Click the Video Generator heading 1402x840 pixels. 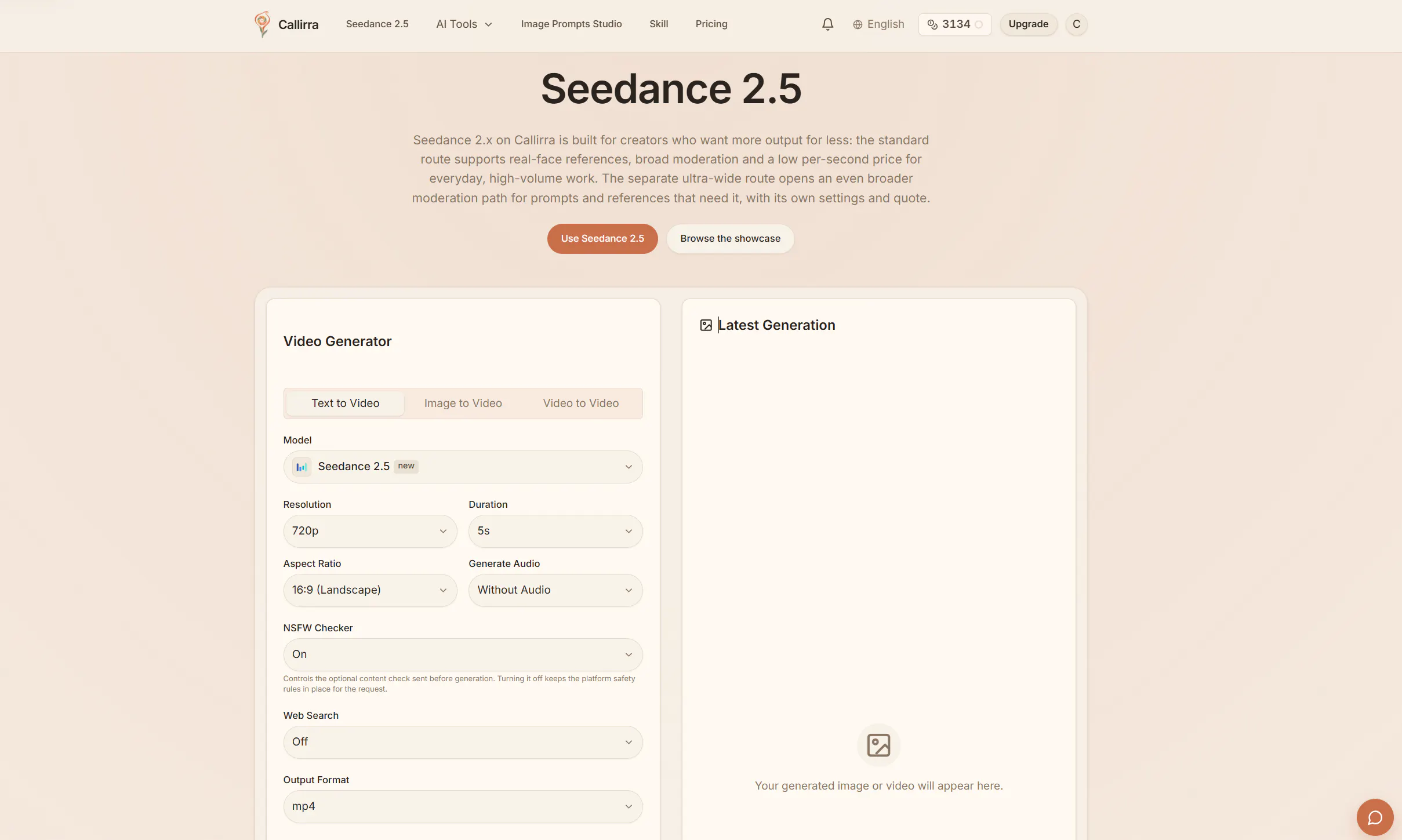(x=337, y=341)
